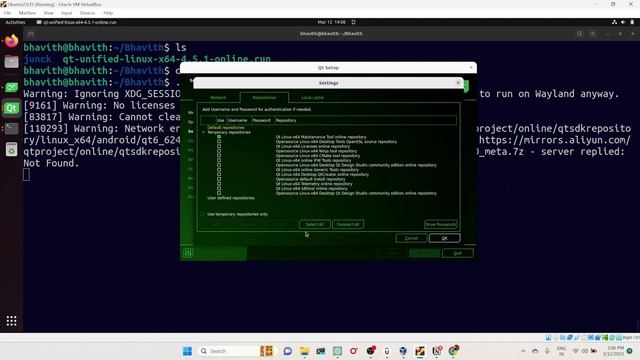
Task: Toggle Telemetry online repository checkbox
Action: tap(219, 184)
